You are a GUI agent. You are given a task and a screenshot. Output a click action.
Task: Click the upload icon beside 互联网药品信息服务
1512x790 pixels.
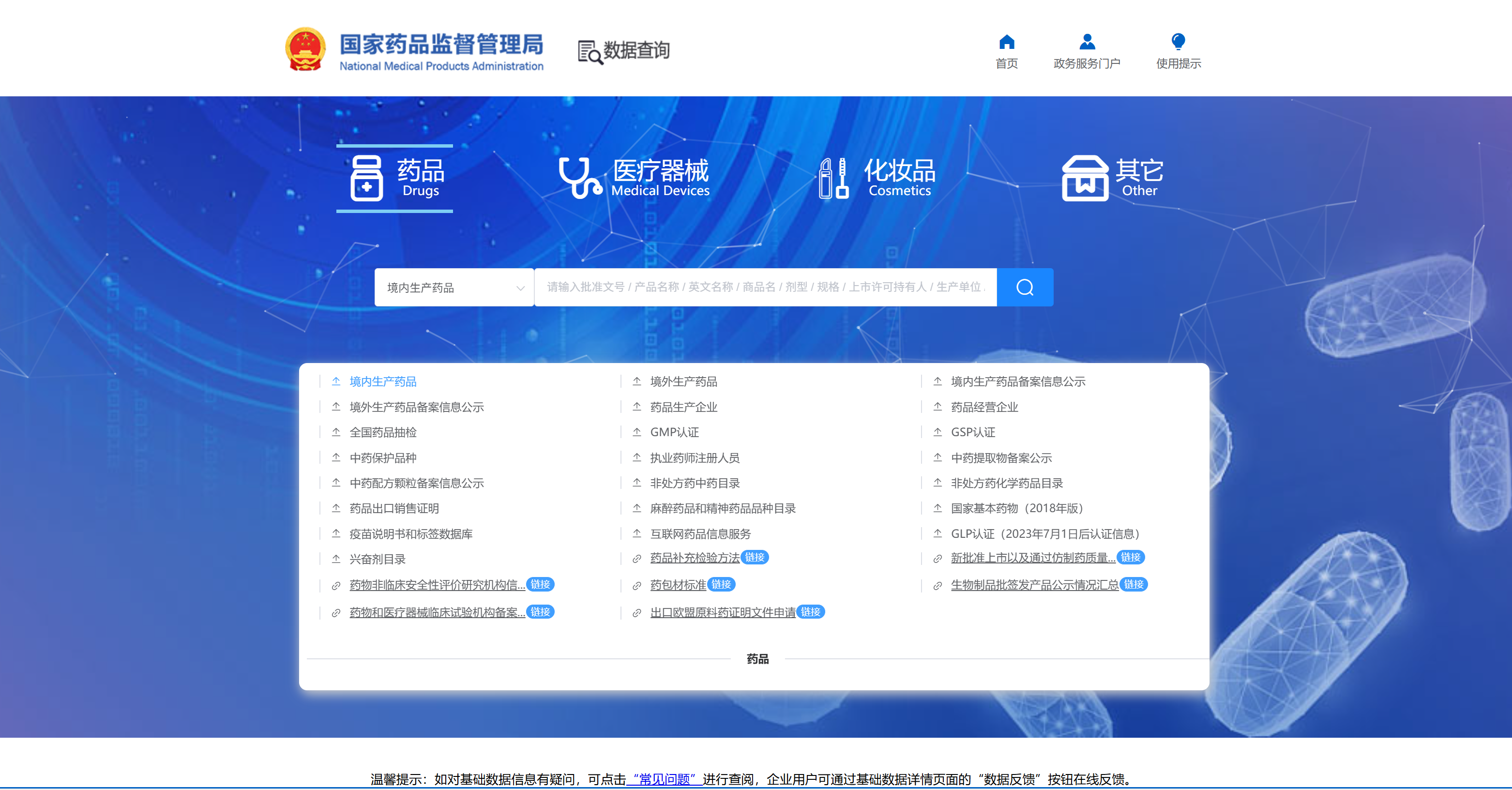(637, 533)
